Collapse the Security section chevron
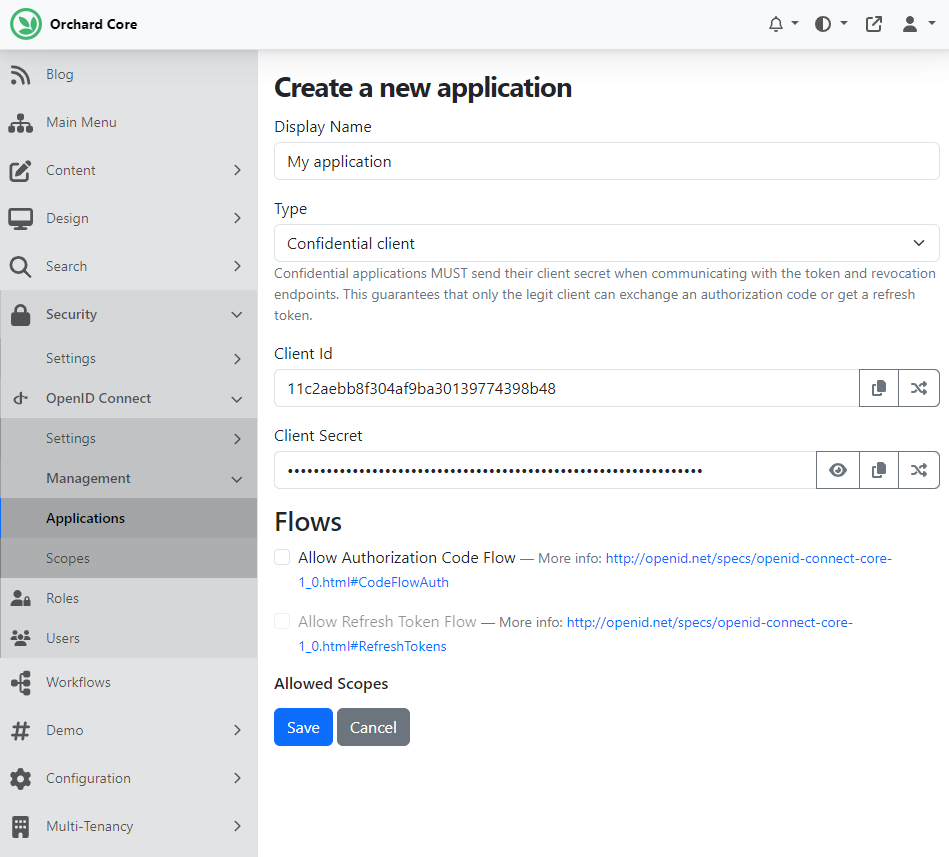Screen dimensions: 949x857 [x=237, y=315]
